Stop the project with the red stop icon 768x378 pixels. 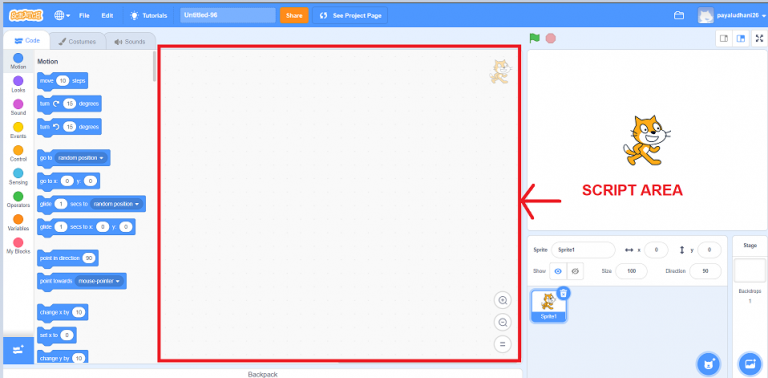[x=551, y=38]
